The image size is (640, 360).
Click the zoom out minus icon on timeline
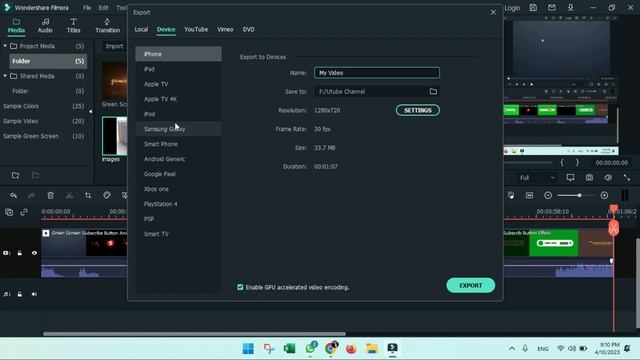pos(548,196)
